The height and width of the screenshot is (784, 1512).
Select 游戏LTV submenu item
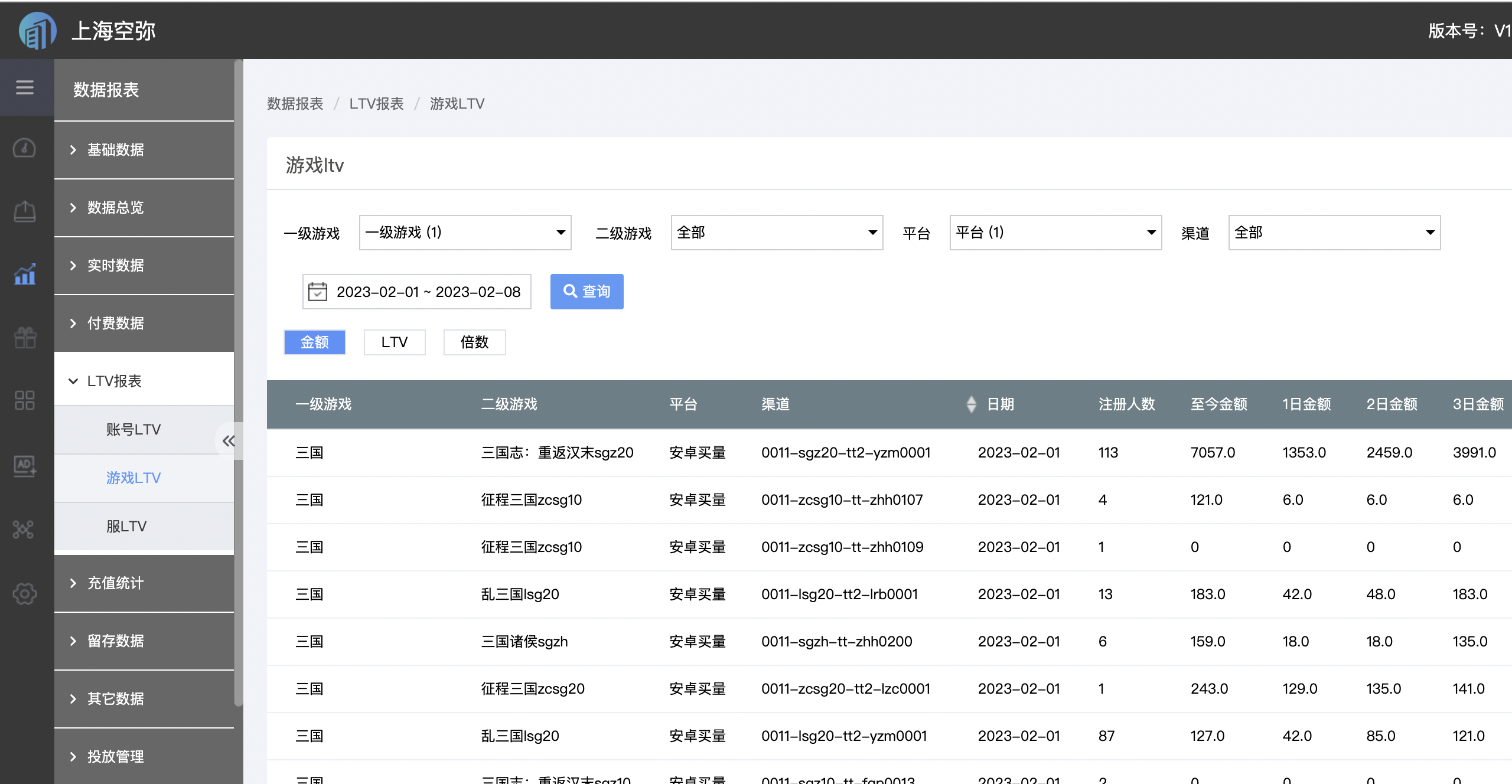pyautogui.click(x=144, y=478)
